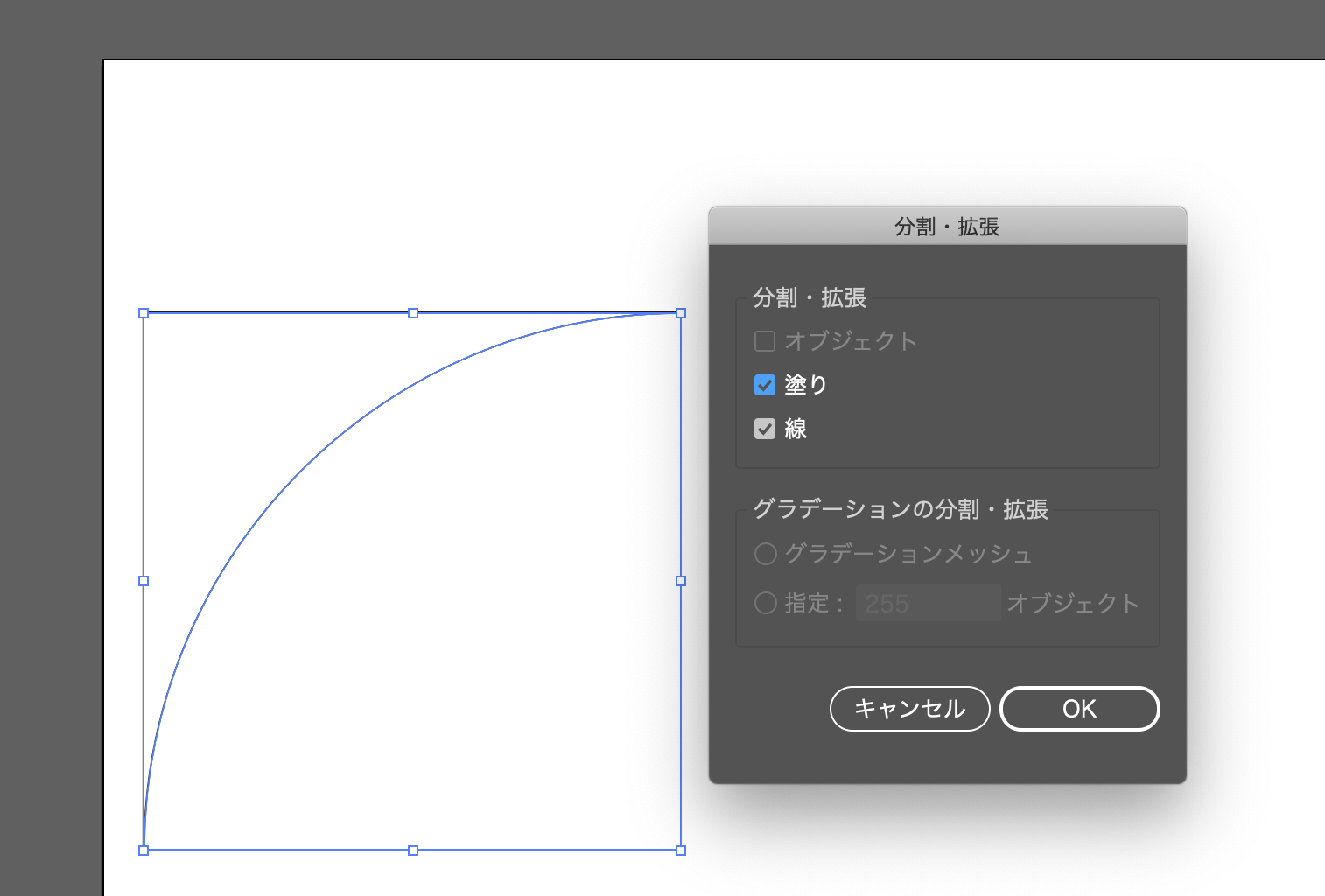Uncheck the 塗り (Fill) checkbox

[x=764, y=385]
